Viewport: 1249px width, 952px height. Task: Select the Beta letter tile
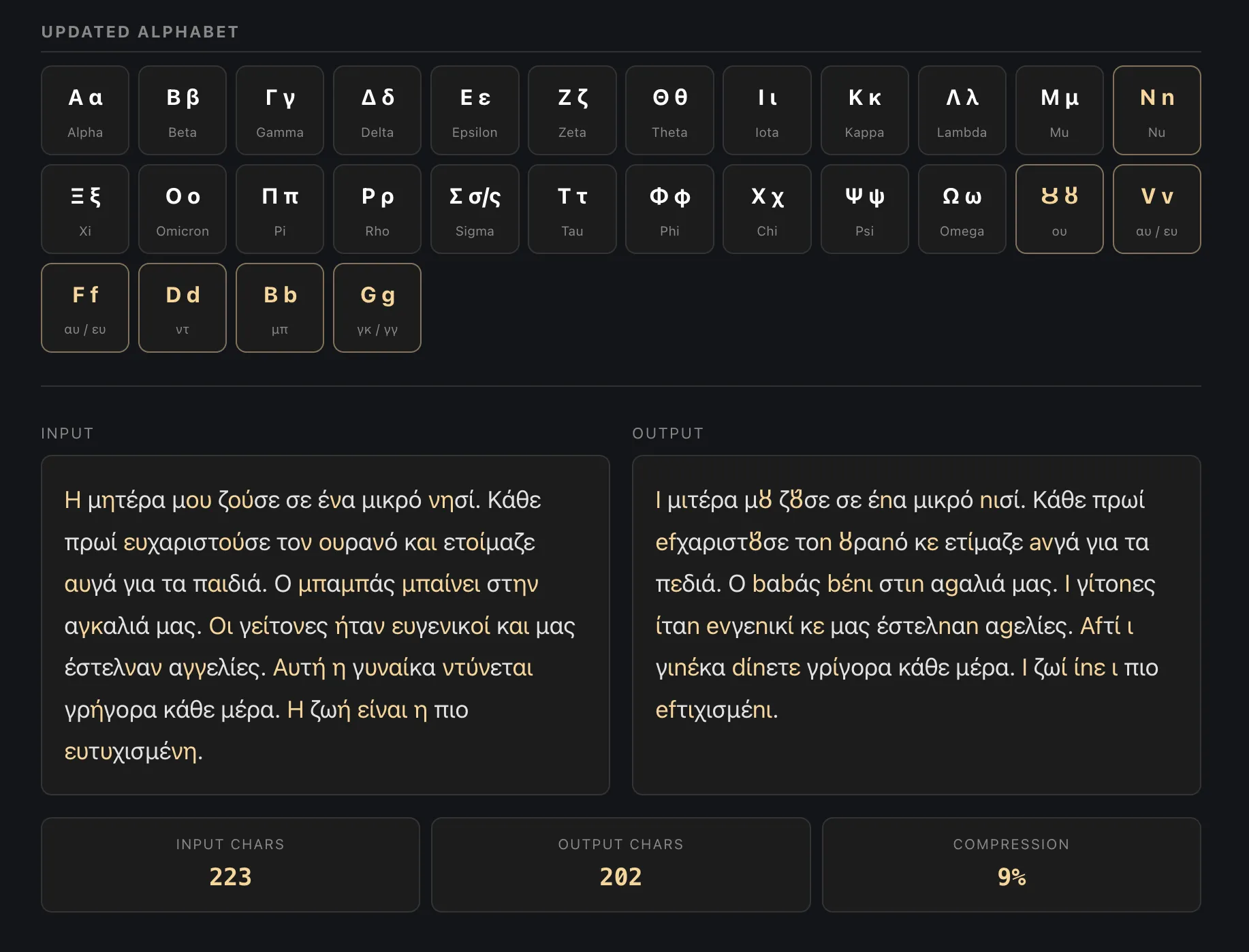[182, 110]
